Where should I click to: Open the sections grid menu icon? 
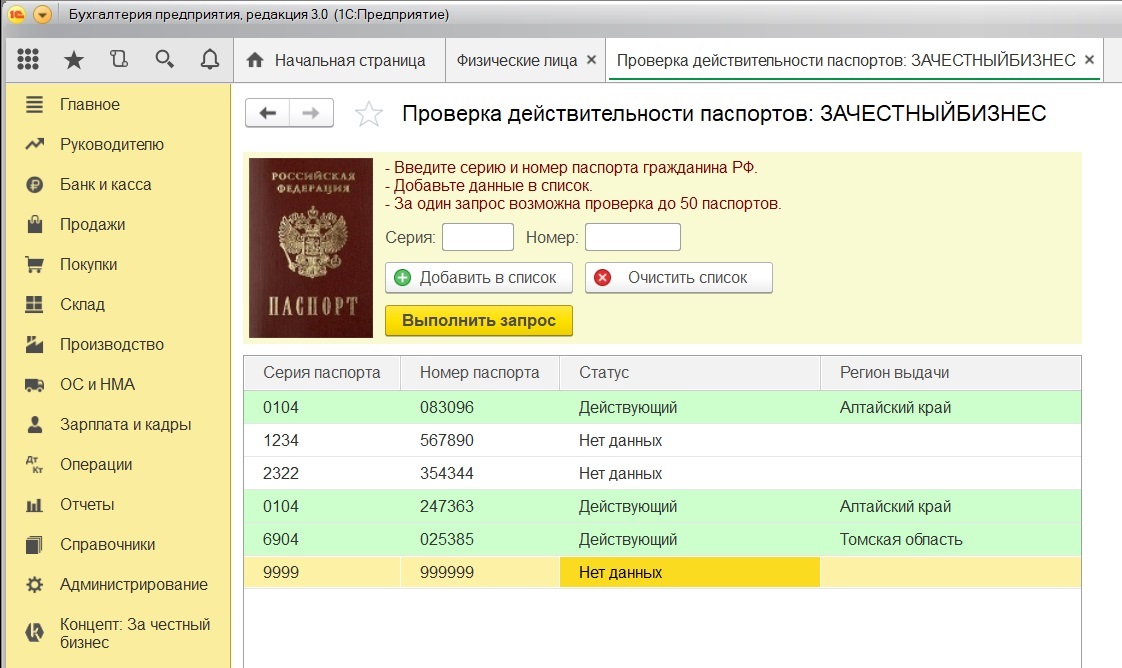point(28,59)
